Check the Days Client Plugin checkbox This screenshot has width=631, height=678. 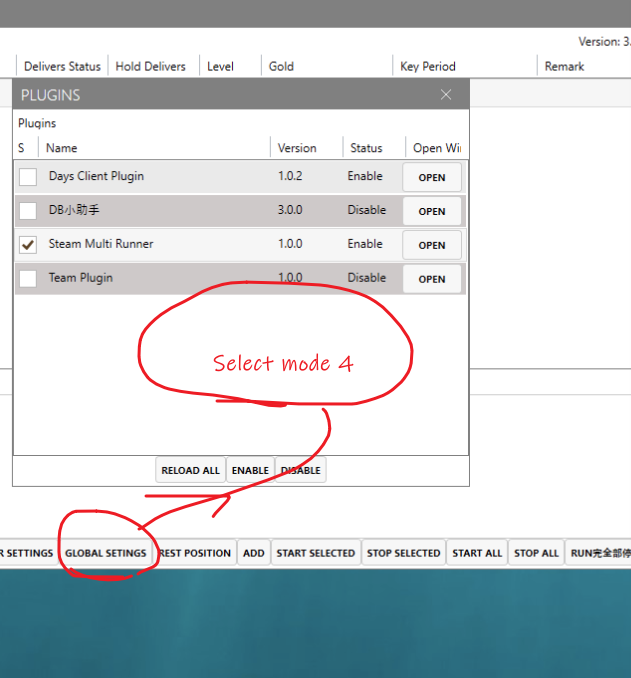pyautogui.click(x=28, y=177)
